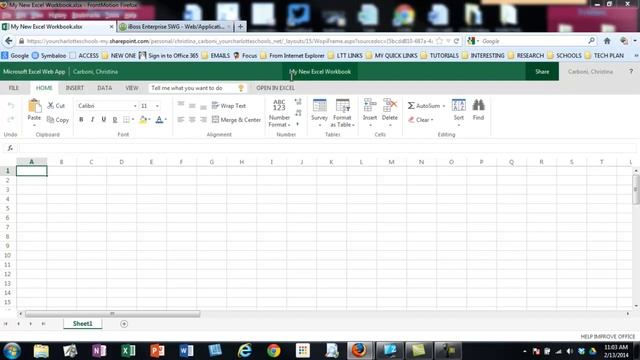Open the FILE tab
Screen dimensions: 640x360
(x=14, y=88)
